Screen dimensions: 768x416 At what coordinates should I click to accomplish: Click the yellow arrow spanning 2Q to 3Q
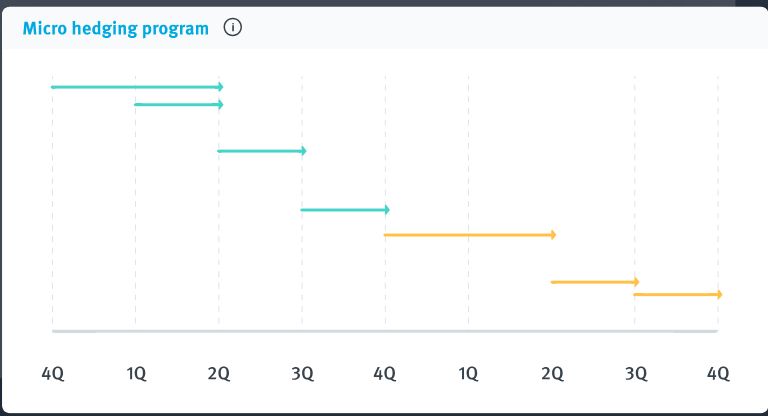point(594,282)
